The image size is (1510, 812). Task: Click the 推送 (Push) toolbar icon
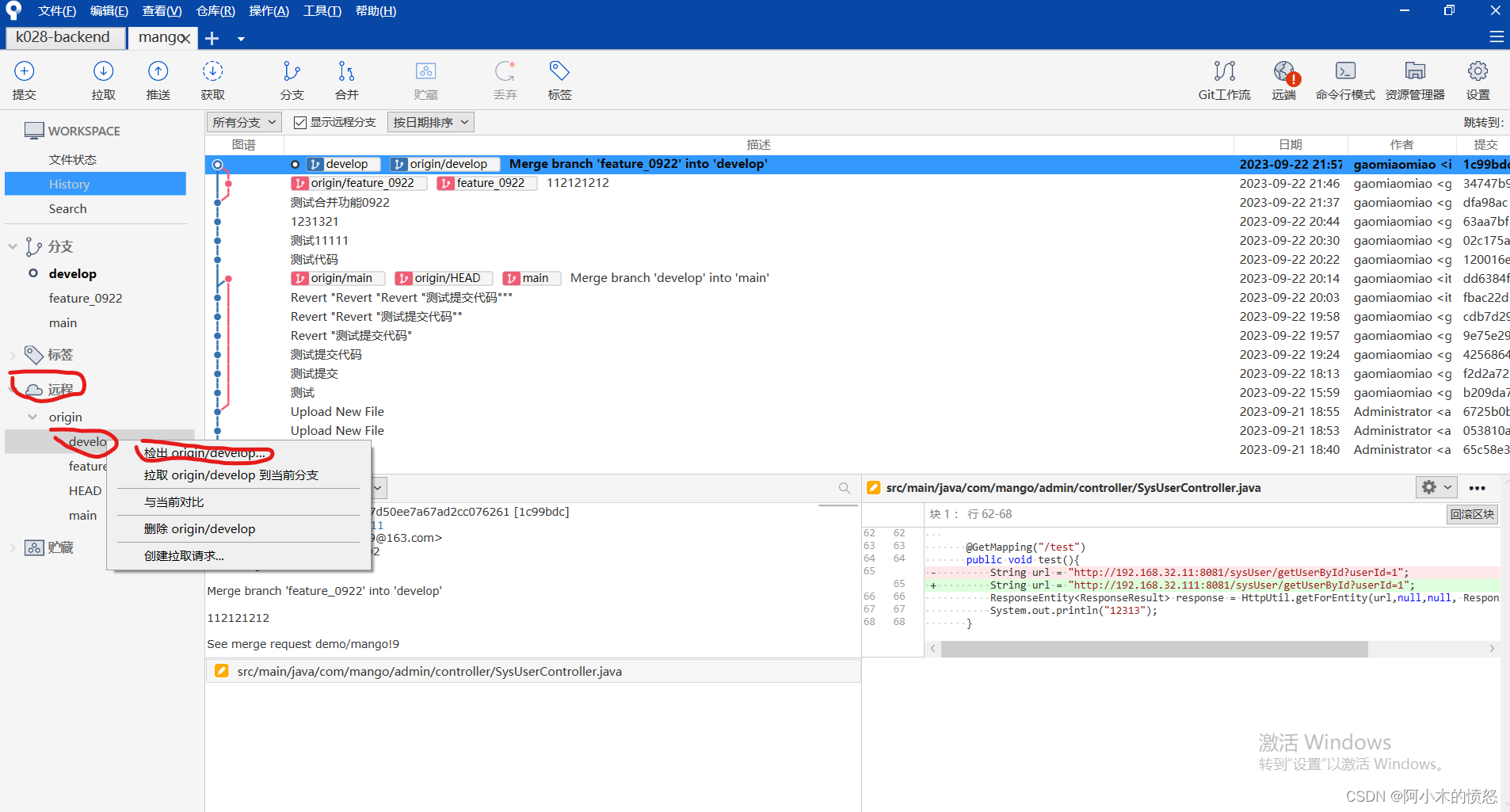(158, 80)
